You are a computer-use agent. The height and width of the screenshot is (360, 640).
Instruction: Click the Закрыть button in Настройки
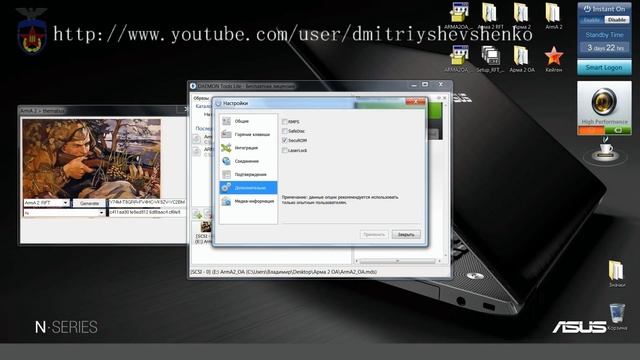pos(406,235)
